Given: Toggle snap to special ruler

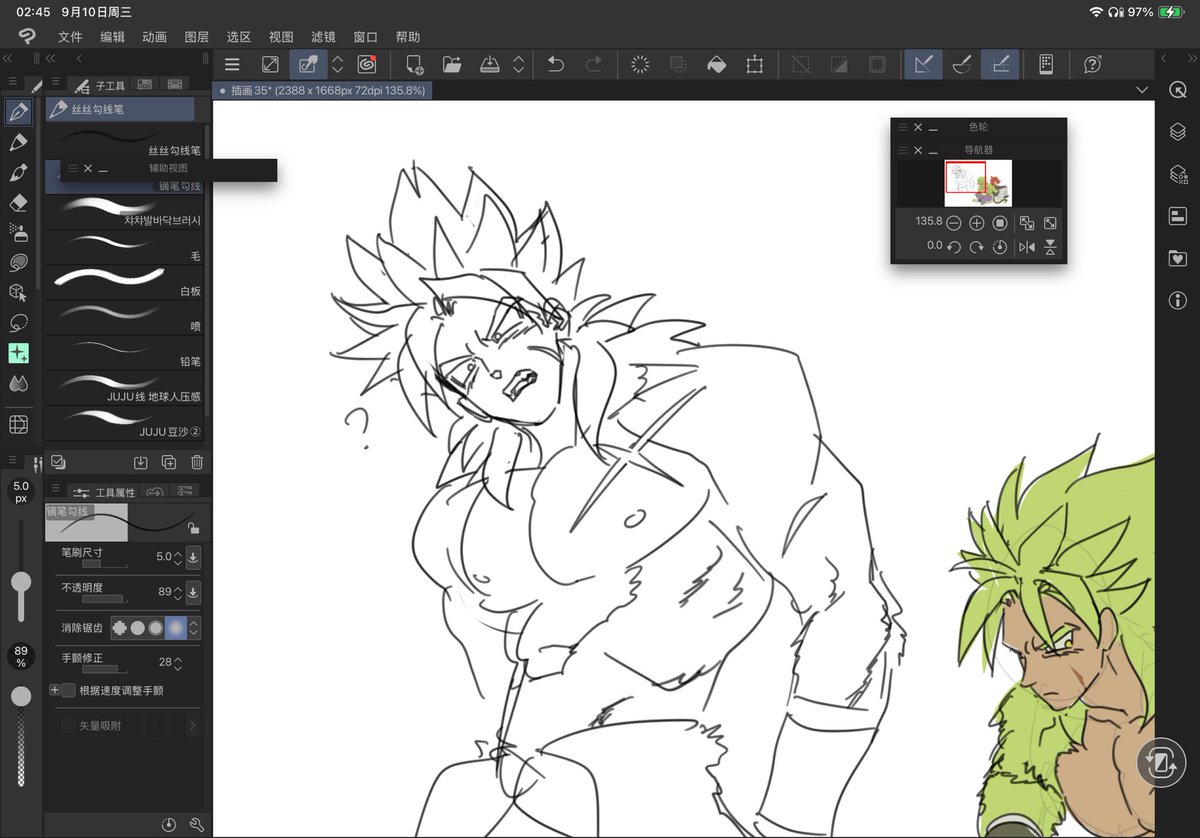Looking at the screenshot, I should click(961, 64).
